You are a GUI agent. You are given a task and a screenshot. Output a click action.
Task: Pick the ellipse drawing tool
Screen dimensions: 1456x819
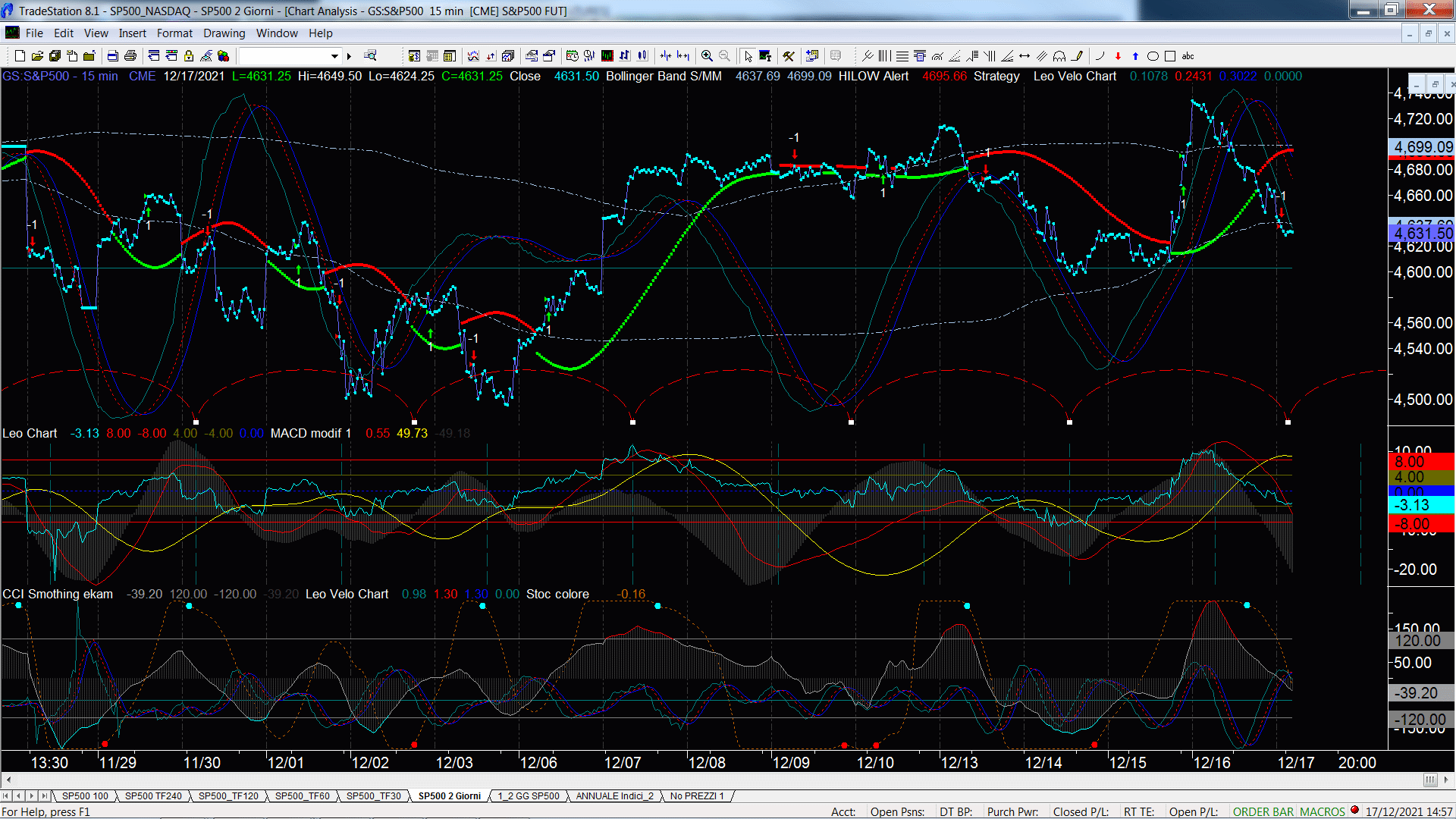click(1153, 56)
